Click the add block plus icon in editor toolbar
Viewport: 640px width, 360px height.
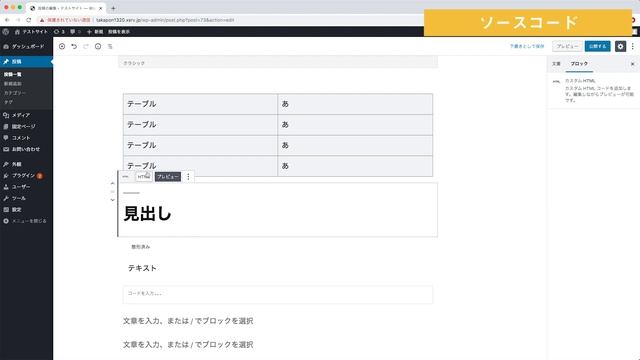point(62,47)
